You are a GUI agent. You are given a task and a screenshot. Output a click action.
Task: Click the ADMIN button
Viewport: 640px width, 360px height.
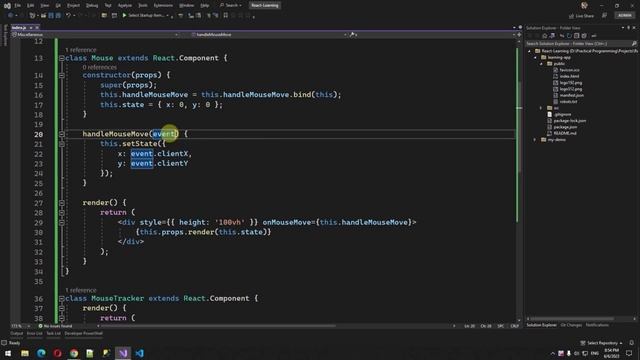624,16
